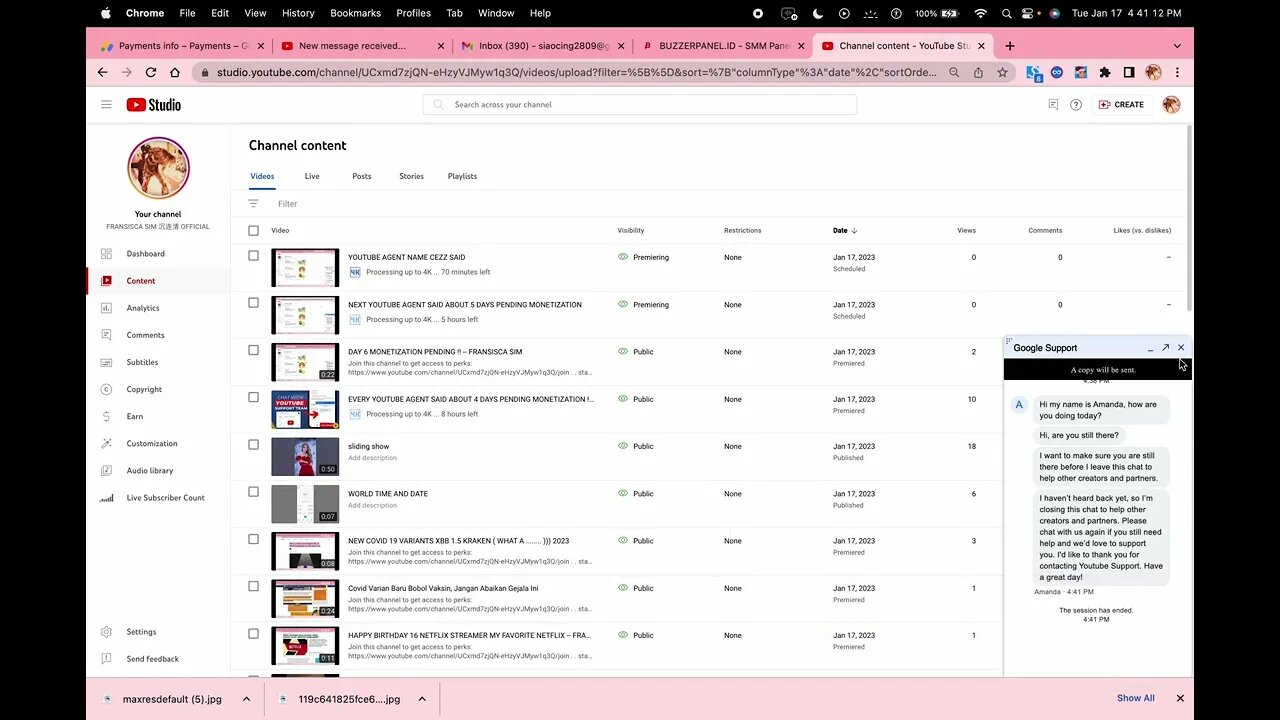Click the Filter text input

[x=288, y=203]
